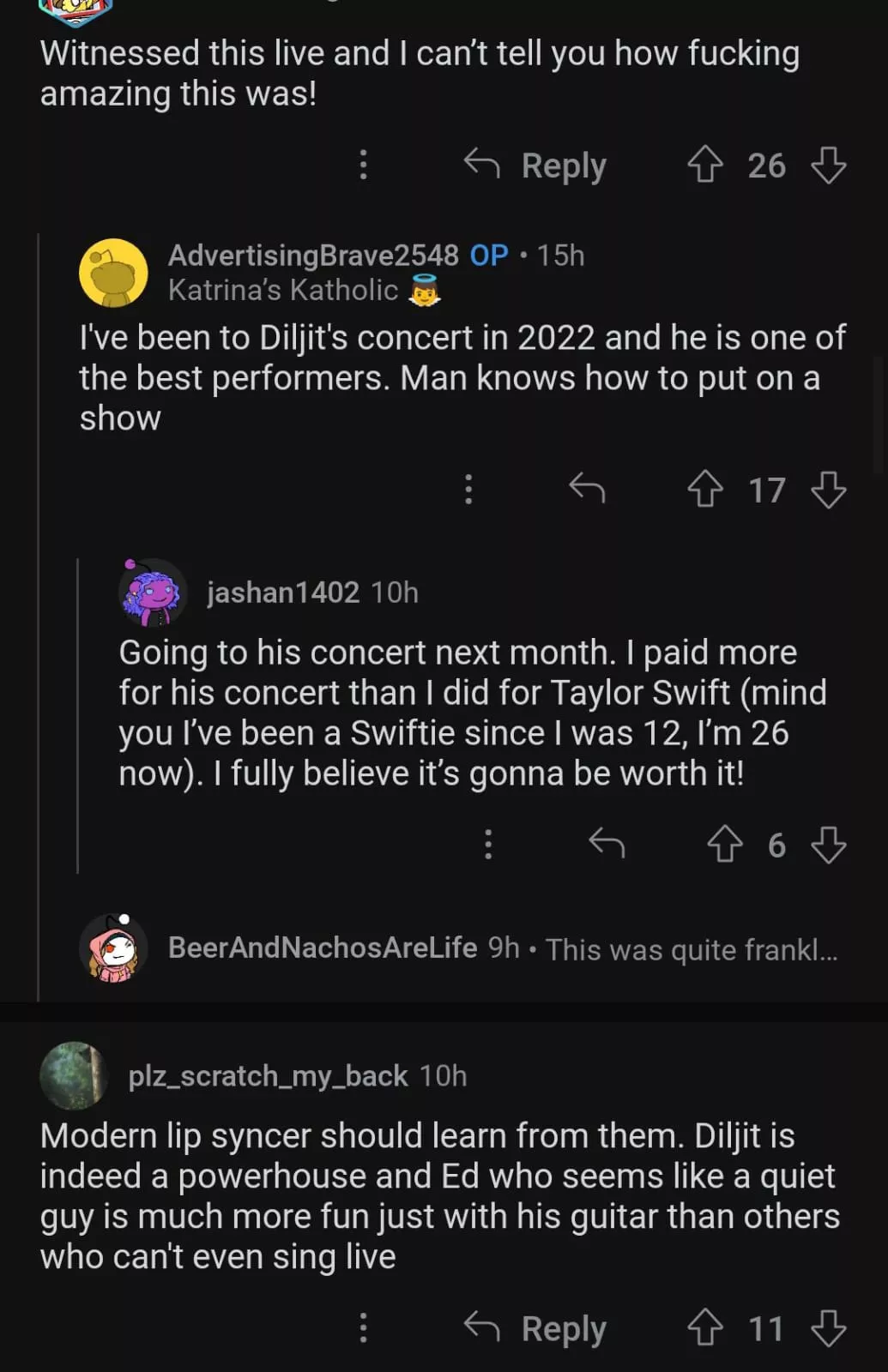Screen dimensions: 888x1372
Task: Tap AdvertisingBrave2548's yellow avatar
Action: pos(113,273)
